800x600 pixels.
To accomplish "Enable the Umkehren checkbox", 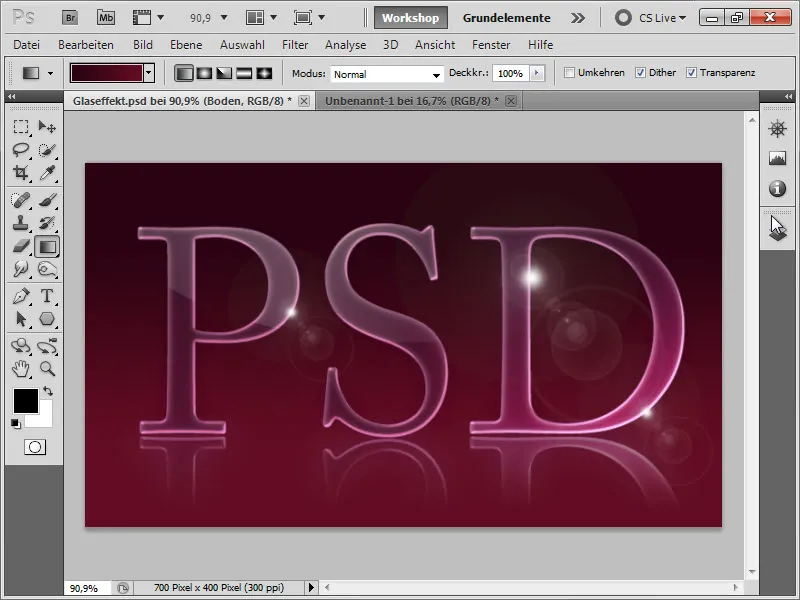I will tap(569, 73).
